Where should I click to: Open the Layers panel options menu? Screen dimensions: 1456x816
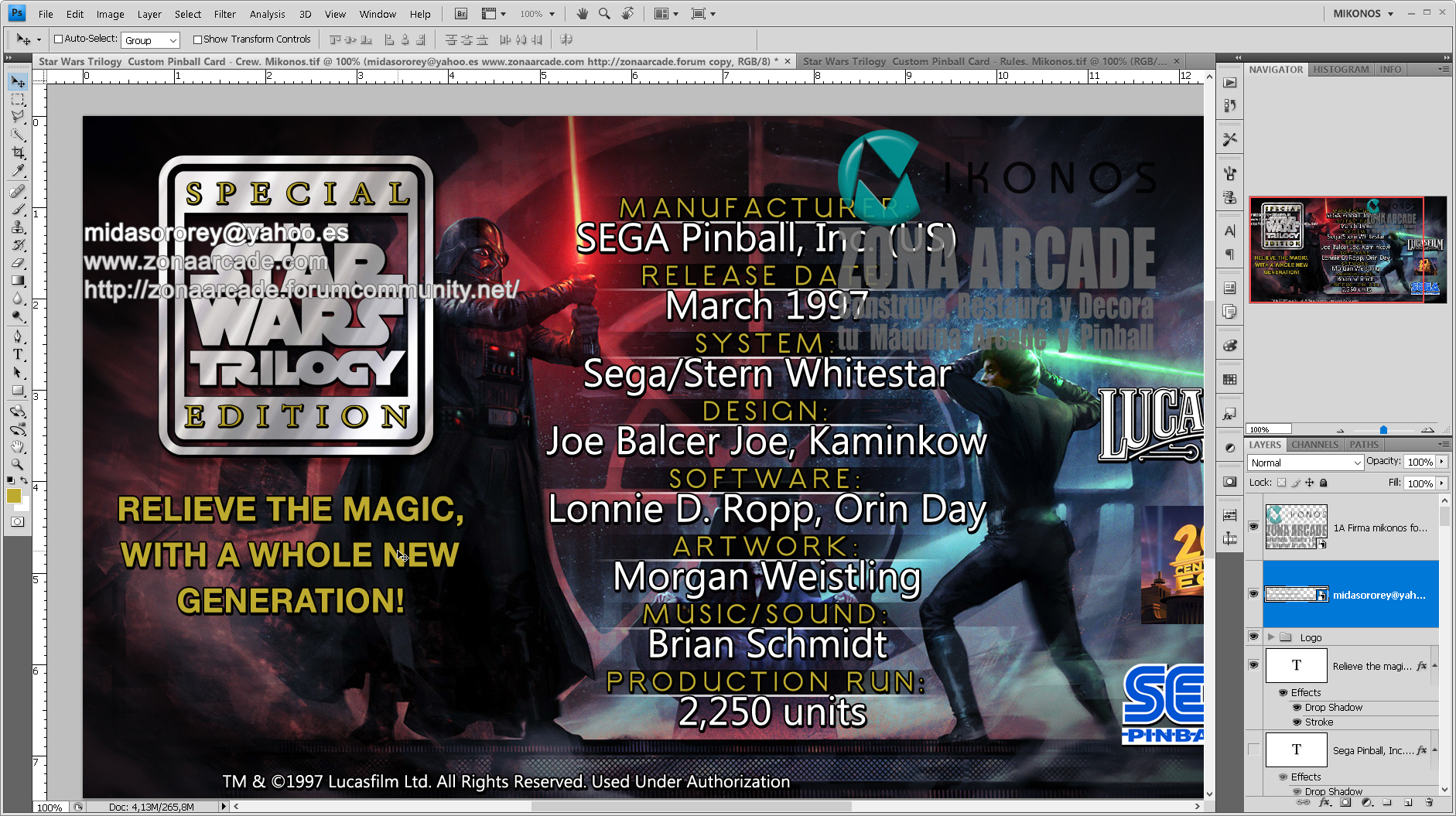point(1444,445)
